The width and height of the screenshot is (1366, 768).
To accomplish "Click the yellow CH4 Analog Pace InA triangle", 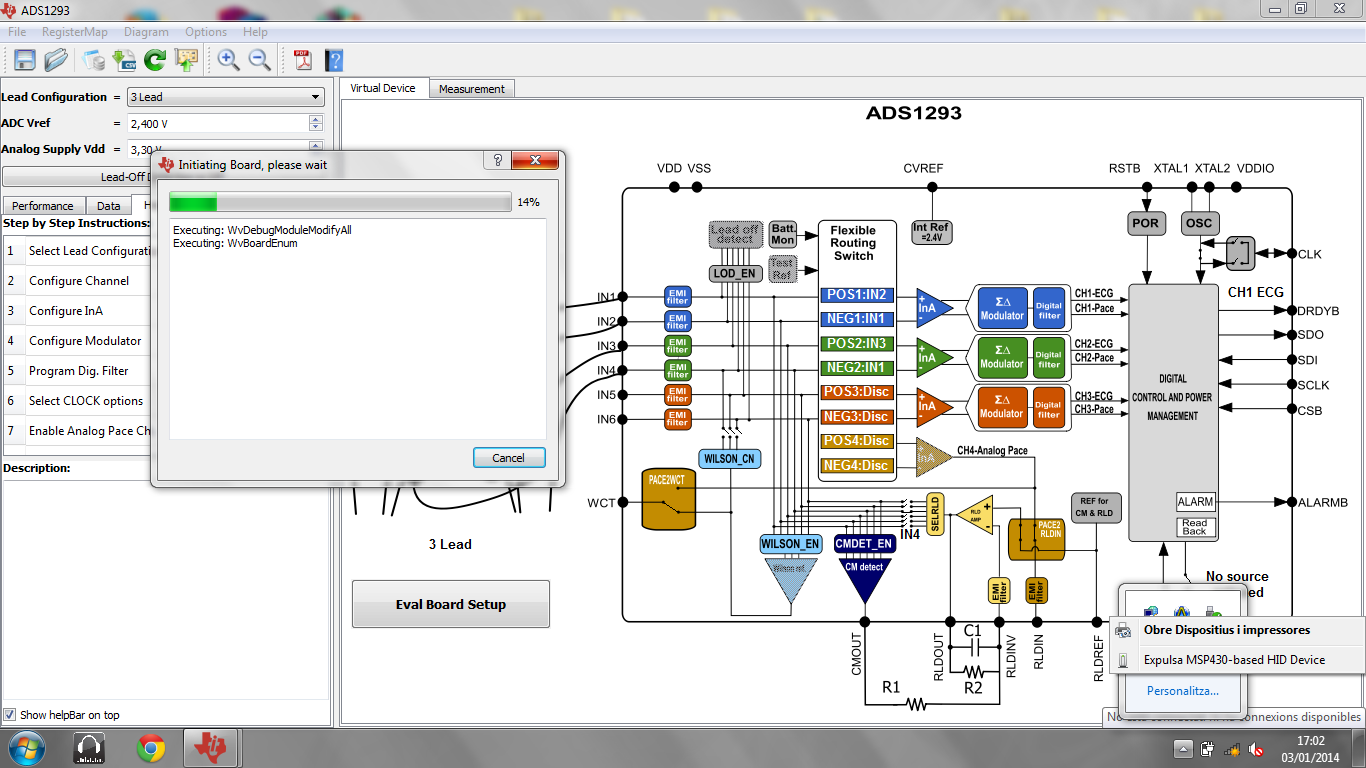I will (933, 456).
